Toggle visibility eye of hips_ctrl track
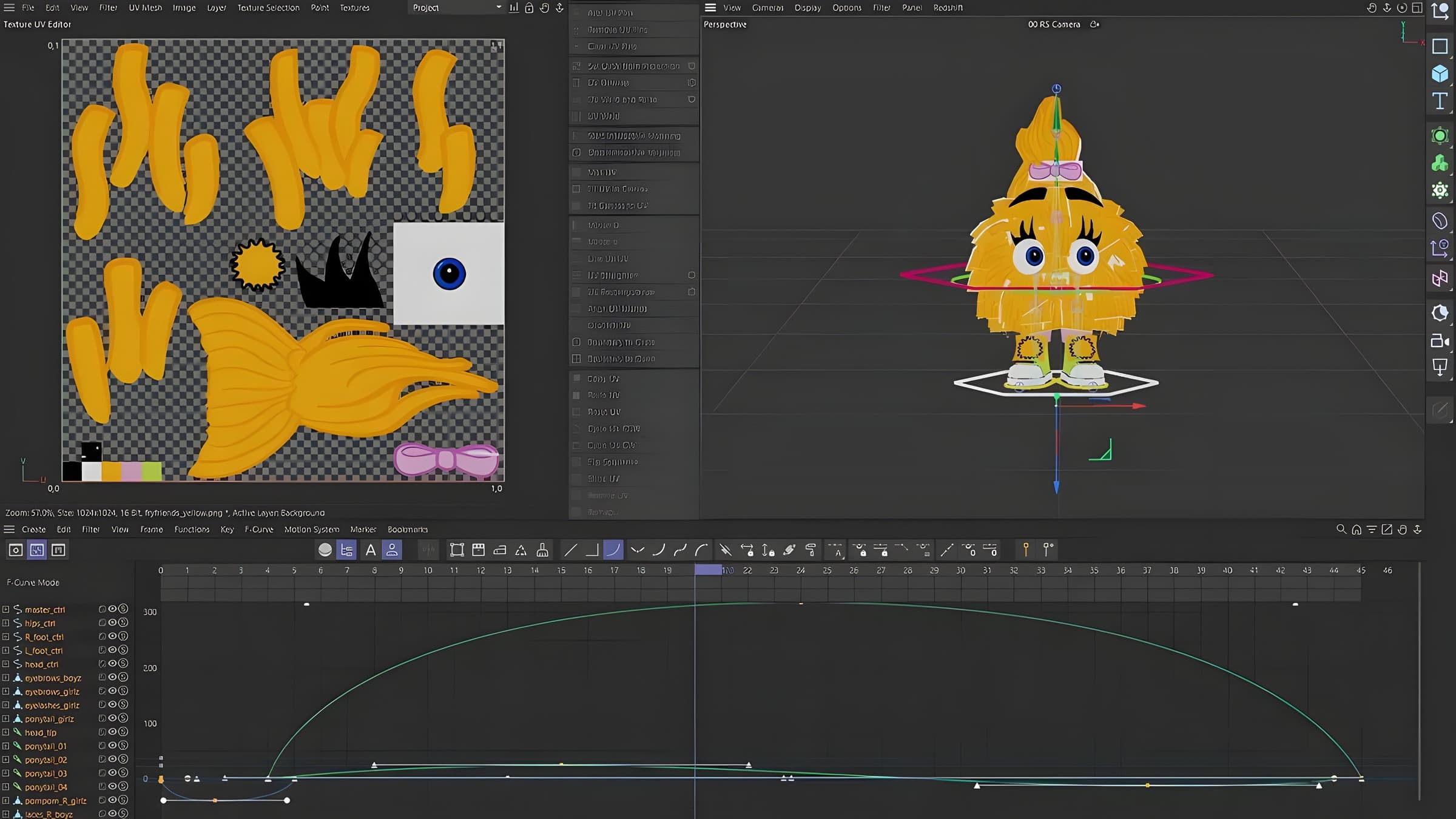The height and width of the screenshot is (819, 1456). click(x=112, y=622)
